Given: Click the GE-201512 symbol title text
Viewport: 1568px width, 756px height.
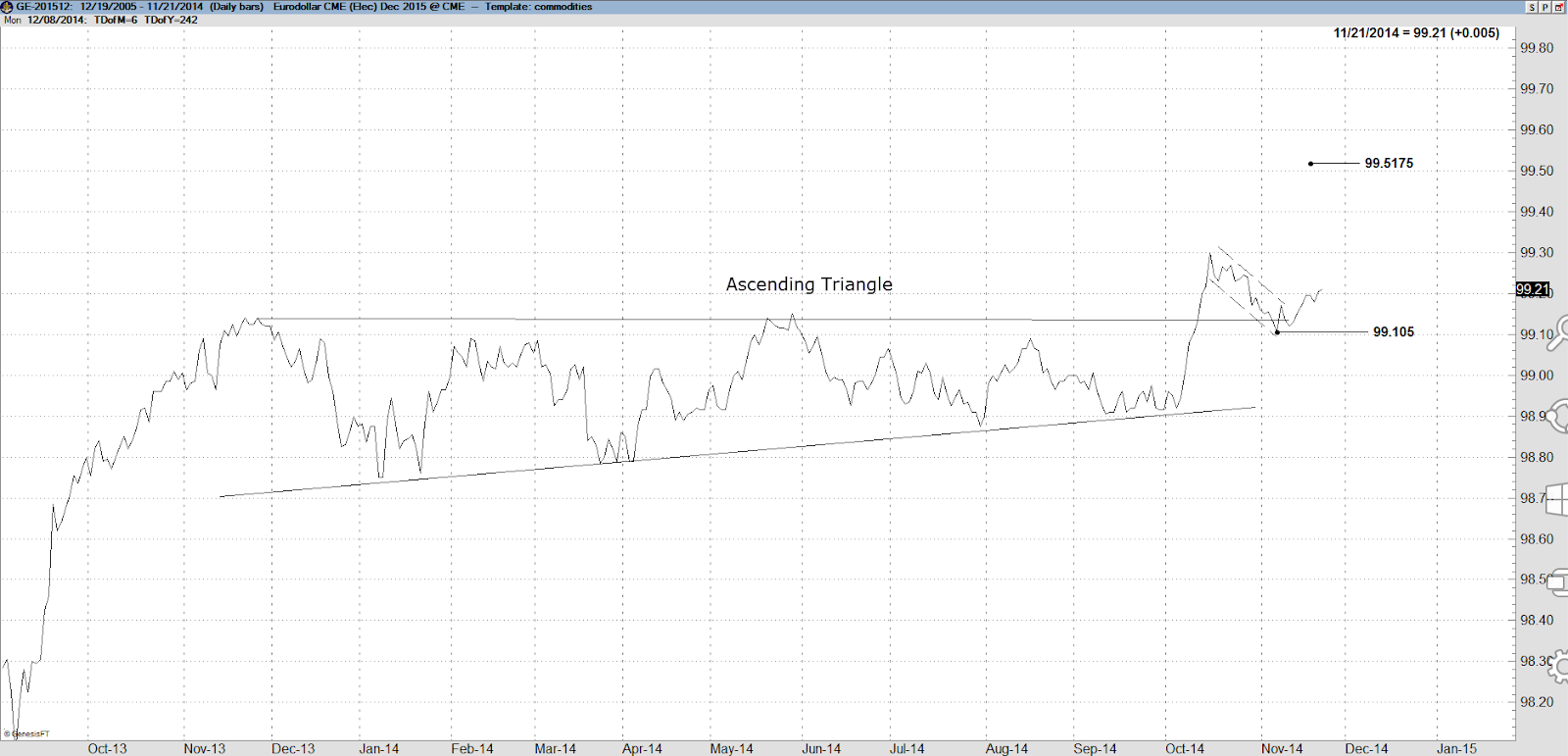Looking at the screenshot, I should click(x=44, y=7).
